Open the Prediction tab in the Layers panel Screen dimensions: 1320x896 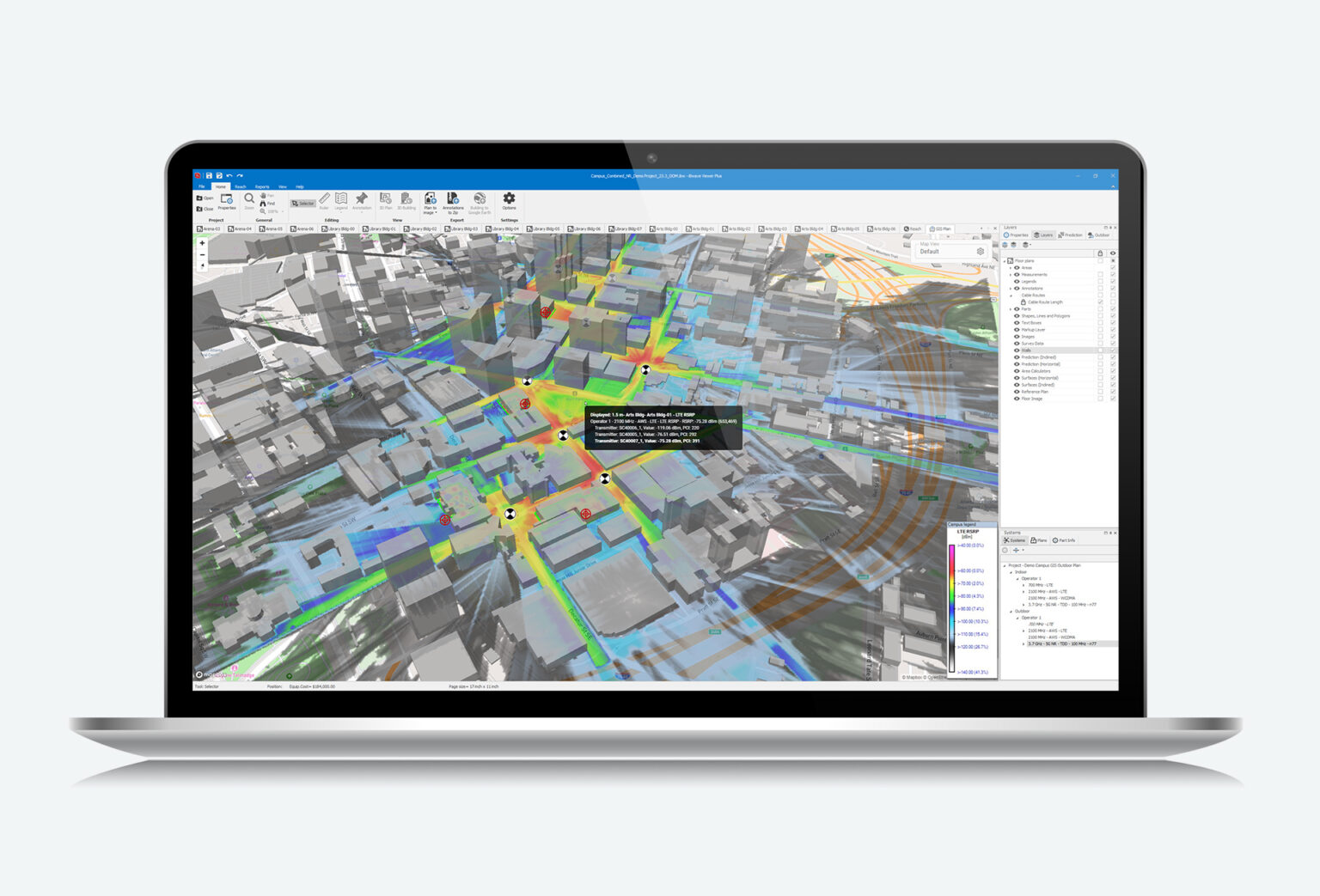click(x=1071, y=235)
